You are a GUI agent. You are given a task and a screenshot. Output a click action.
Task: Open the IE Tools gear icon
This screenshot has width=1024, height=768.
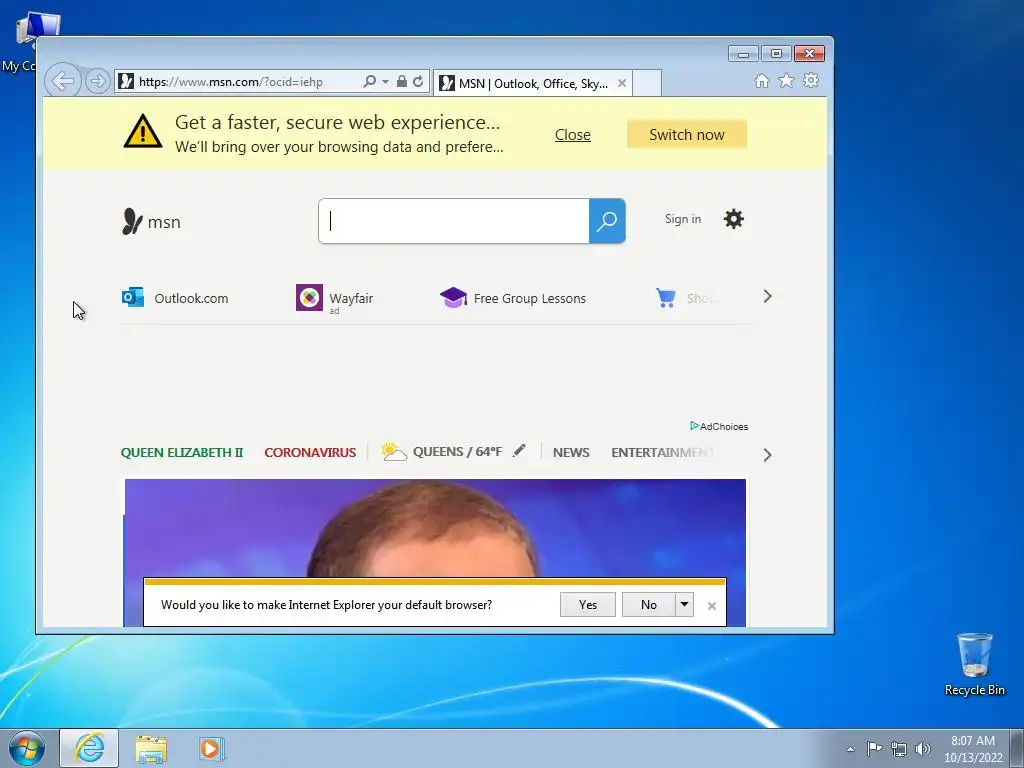click(x=811, y=80)
